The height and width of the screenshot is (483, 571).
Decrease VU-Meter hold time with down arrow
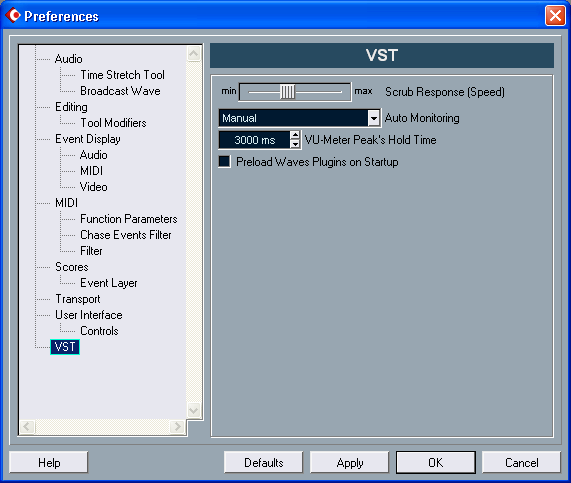295,144
